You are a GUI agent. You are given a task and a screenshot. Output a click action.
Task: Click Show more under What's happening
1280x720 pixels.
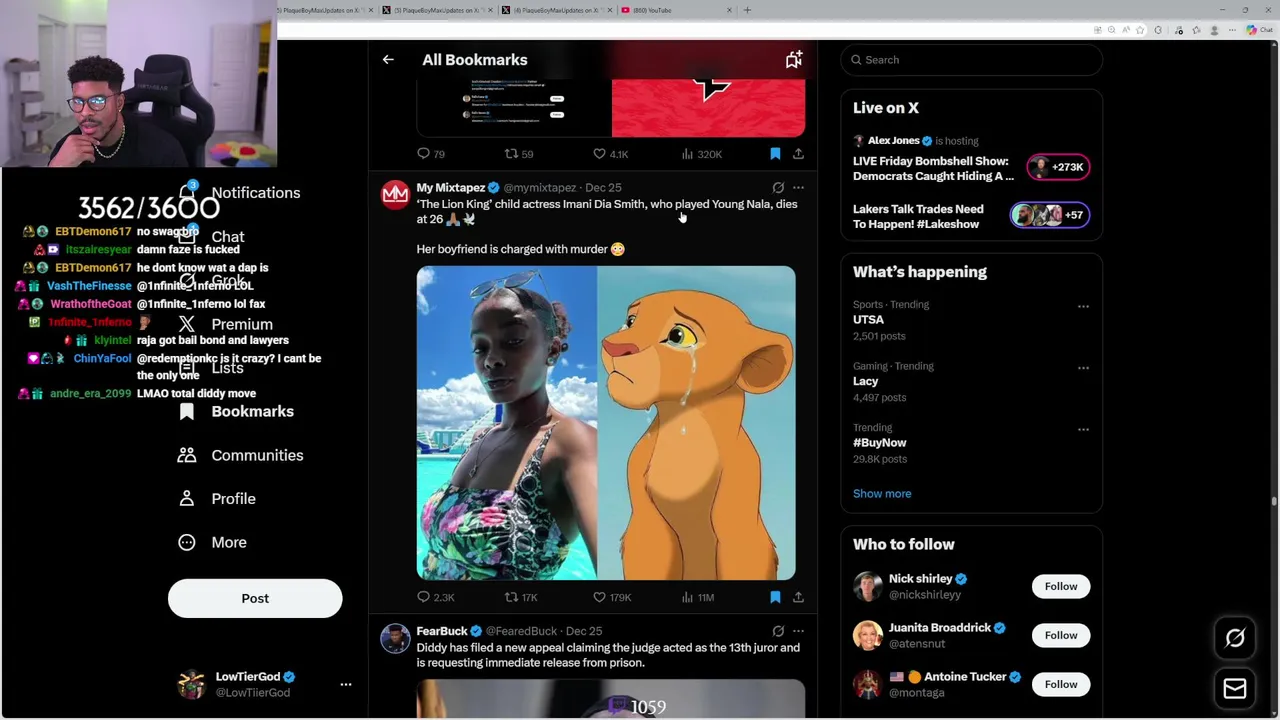coord(882,493)
